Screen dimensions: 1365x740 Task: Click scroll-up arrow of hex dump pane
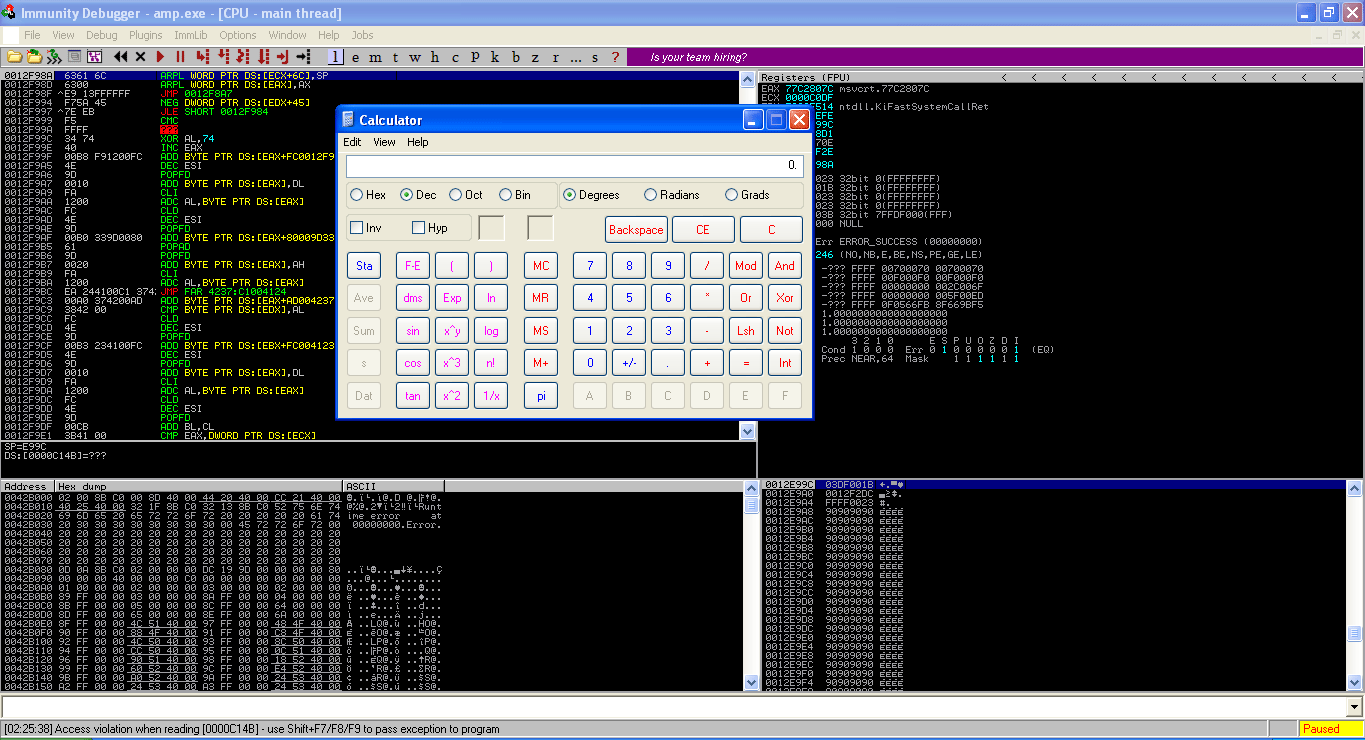coord(750,487)
